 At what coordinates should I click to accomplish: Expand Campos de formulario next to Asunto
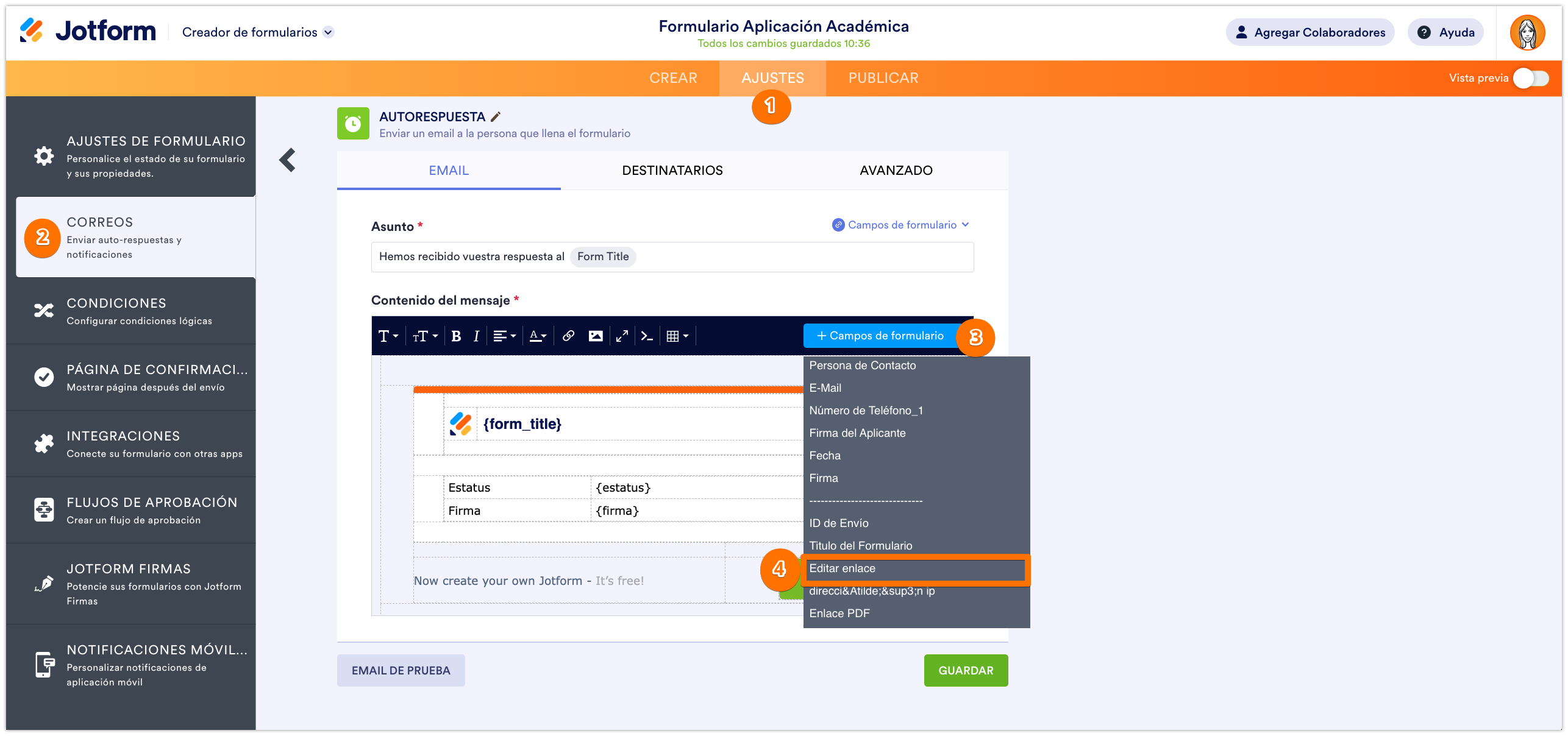[x=901, y=225]
